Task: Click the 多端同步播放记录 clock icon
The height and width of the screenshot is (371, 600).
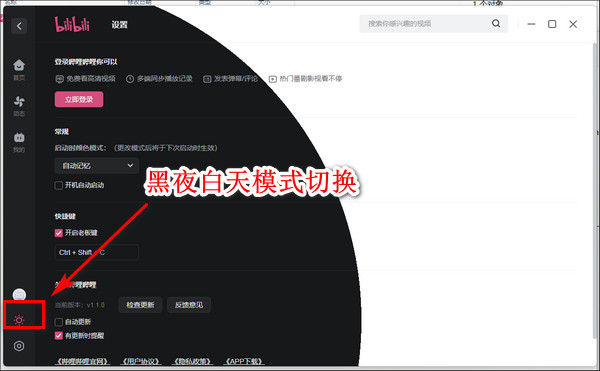Action: click(x=130, y=79)
